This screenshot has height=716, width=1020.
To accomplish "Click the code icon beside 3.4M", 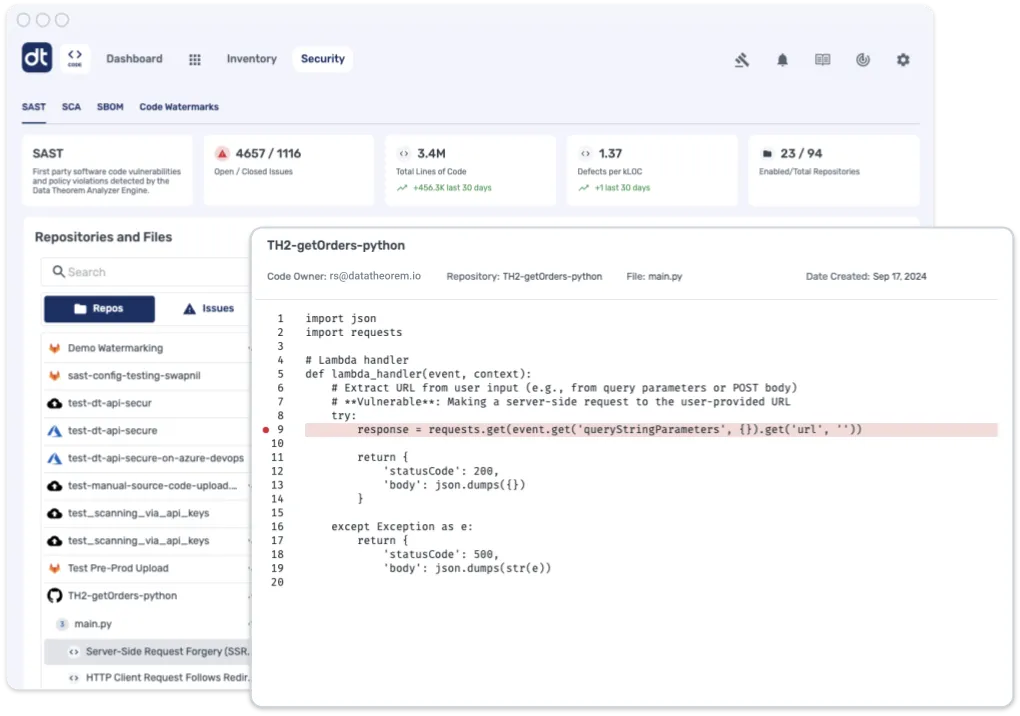I will click(x=403, y=153).
